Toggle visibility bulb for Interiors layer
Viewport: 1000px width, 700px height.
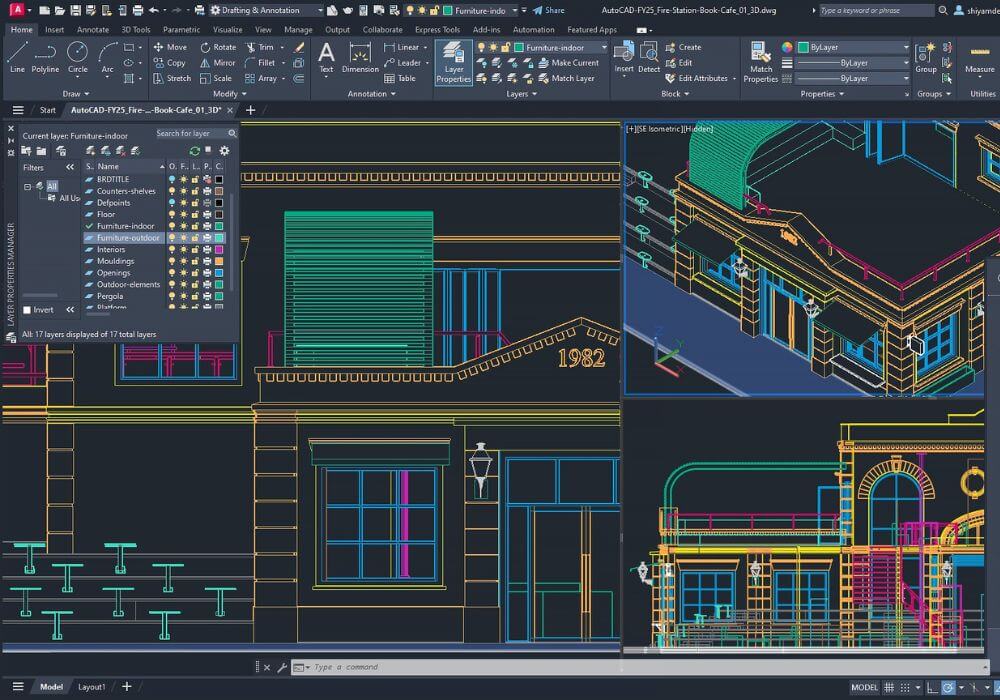click(x=172, y=249)
